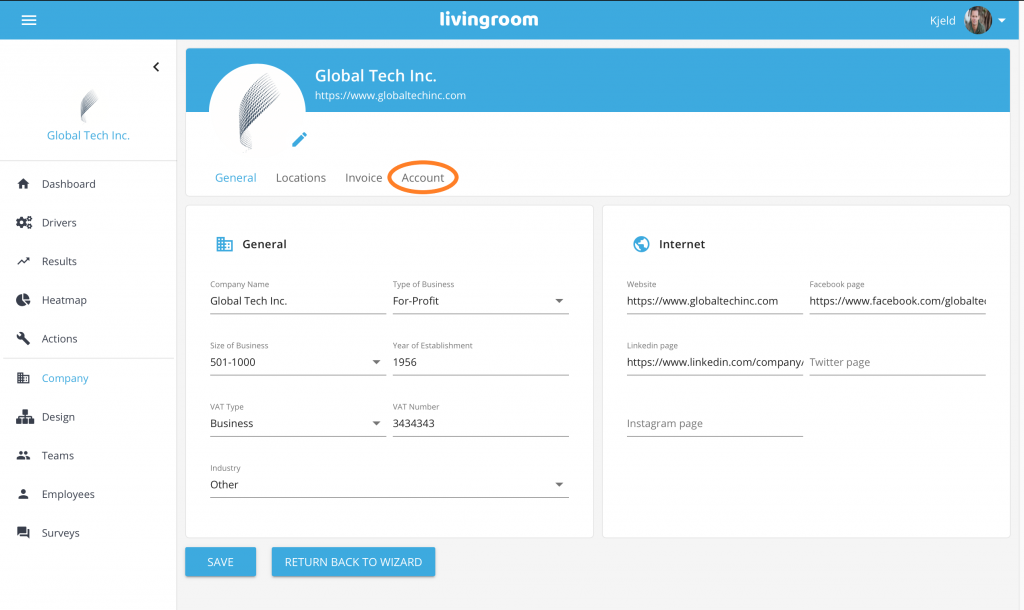Click the Kjeld username text
Viewport: 1024px width, 610px height.
tap(942, 21)
